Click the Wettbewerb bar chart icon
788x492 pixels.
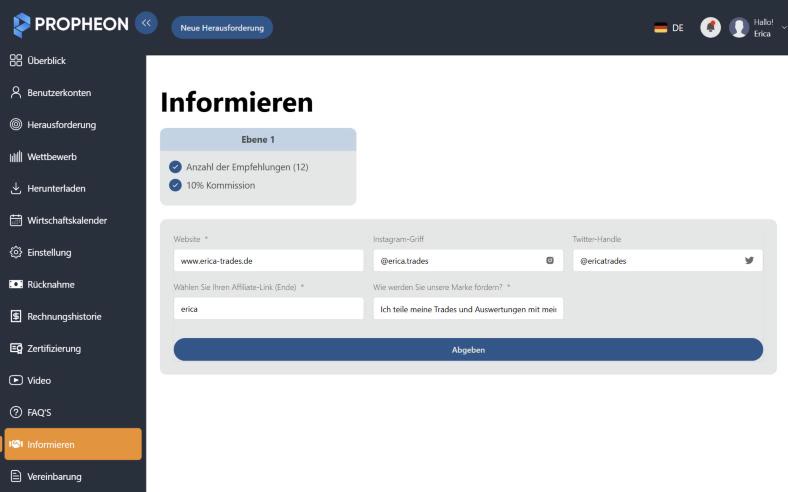16,156
